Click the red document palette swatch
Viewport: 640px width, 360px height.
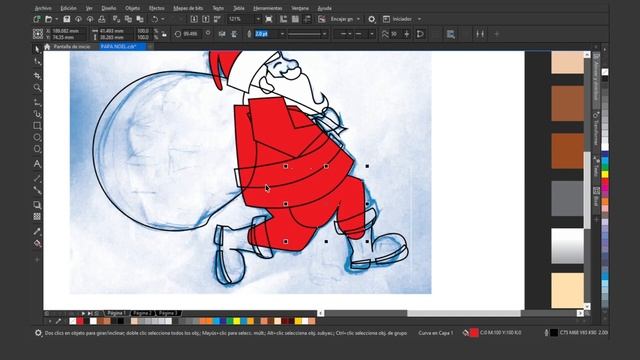click(x=80, y=322)
